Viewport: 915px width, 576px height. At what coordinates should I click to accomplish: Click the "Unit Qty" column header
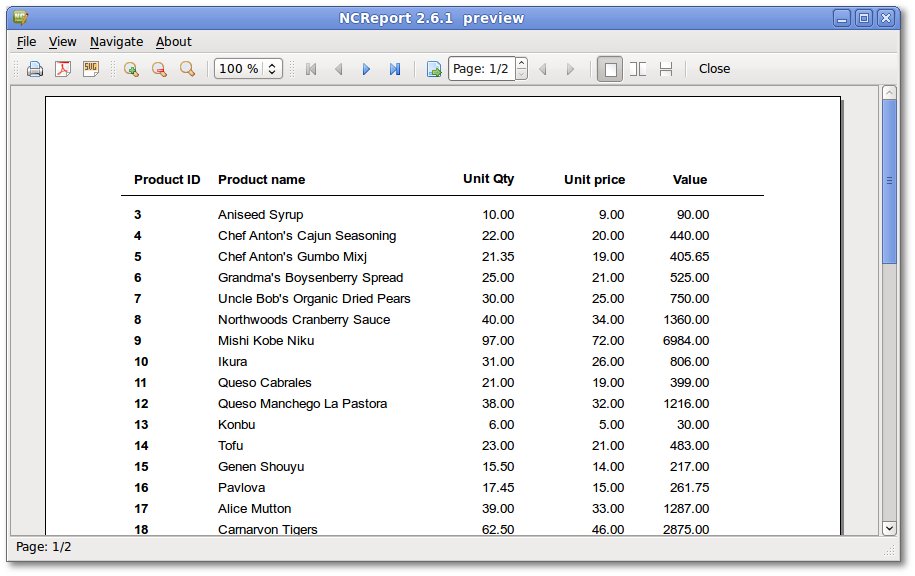click(x=488, y=179)
